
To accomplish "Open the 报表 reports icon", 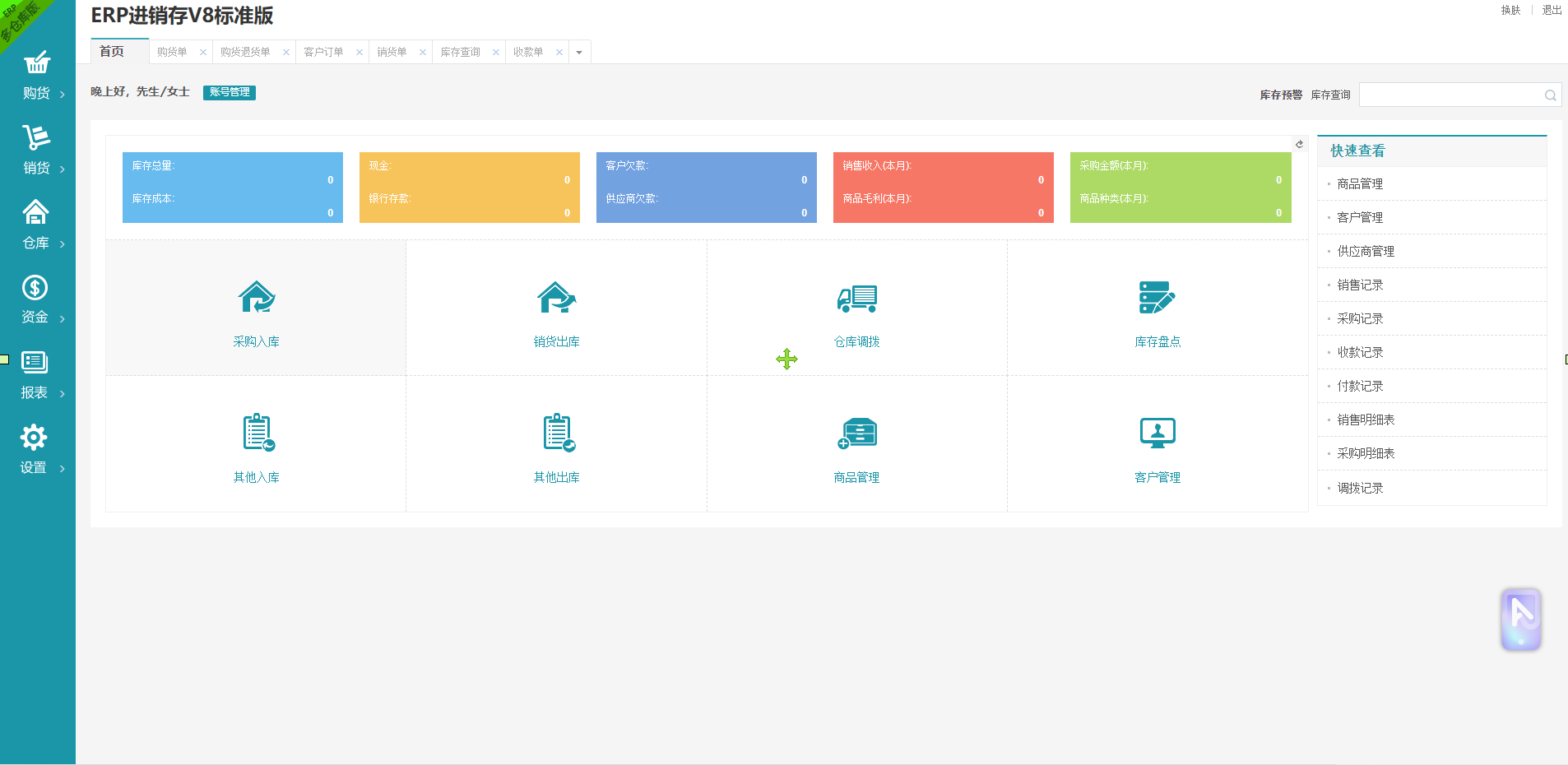I will click(35, 362).
